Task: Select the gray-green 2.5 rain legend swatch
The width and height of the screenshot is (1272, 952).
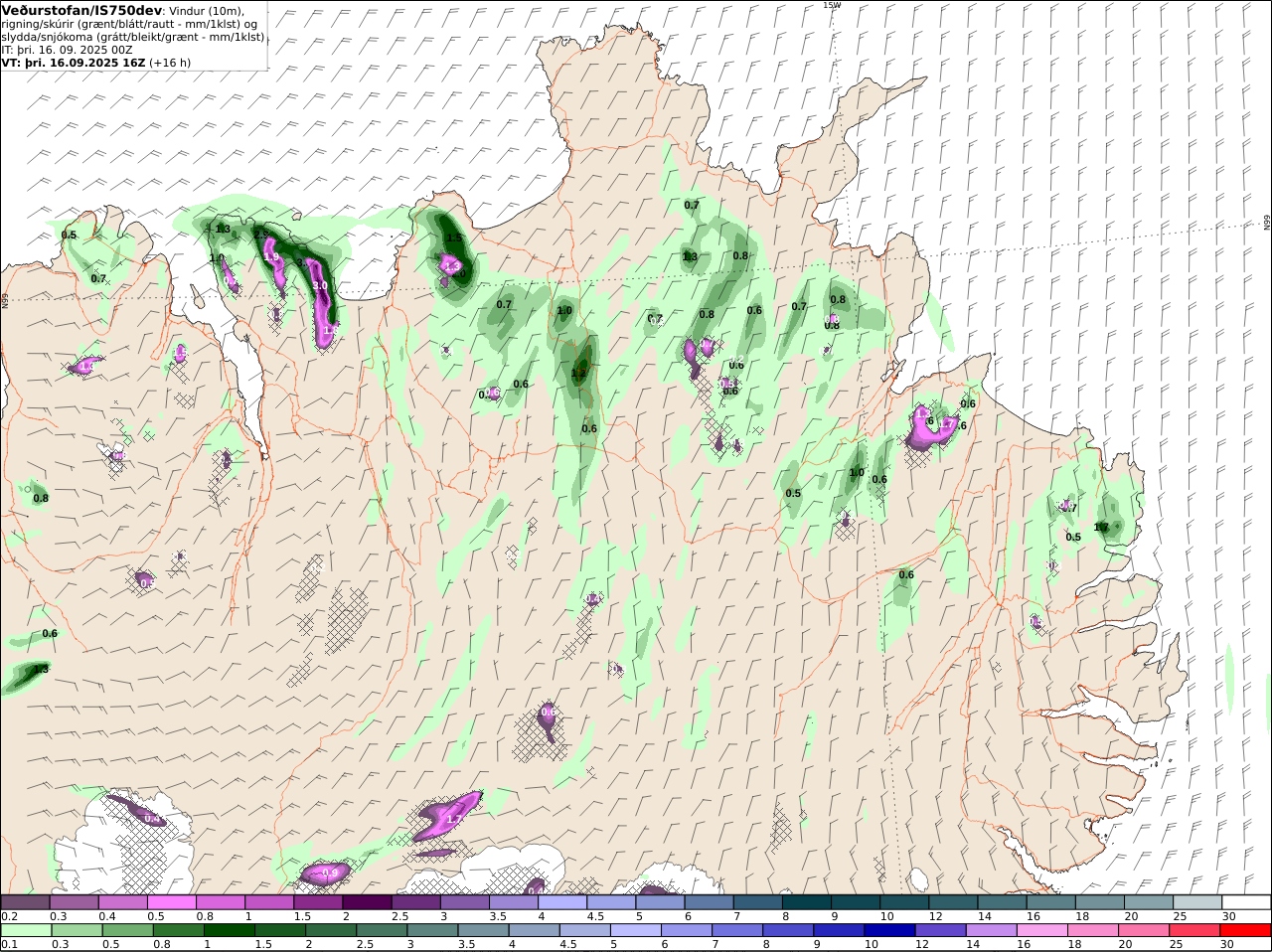Action: [382, 930]
